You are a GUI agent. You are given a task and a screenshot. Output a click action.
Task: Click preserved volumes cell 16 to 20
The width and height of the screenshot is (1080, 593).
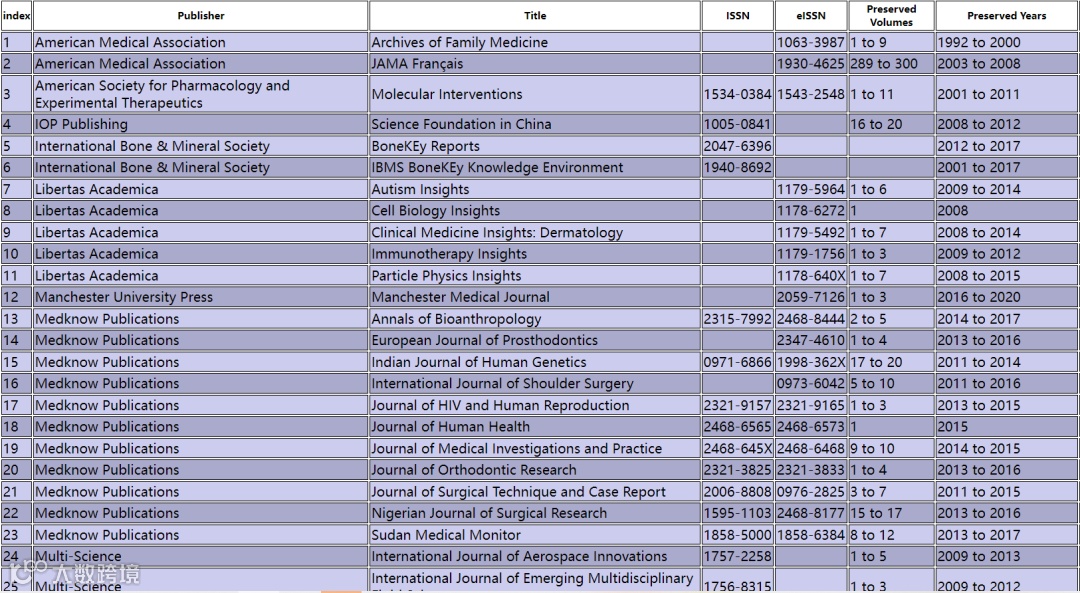click(x=891, y=124)
